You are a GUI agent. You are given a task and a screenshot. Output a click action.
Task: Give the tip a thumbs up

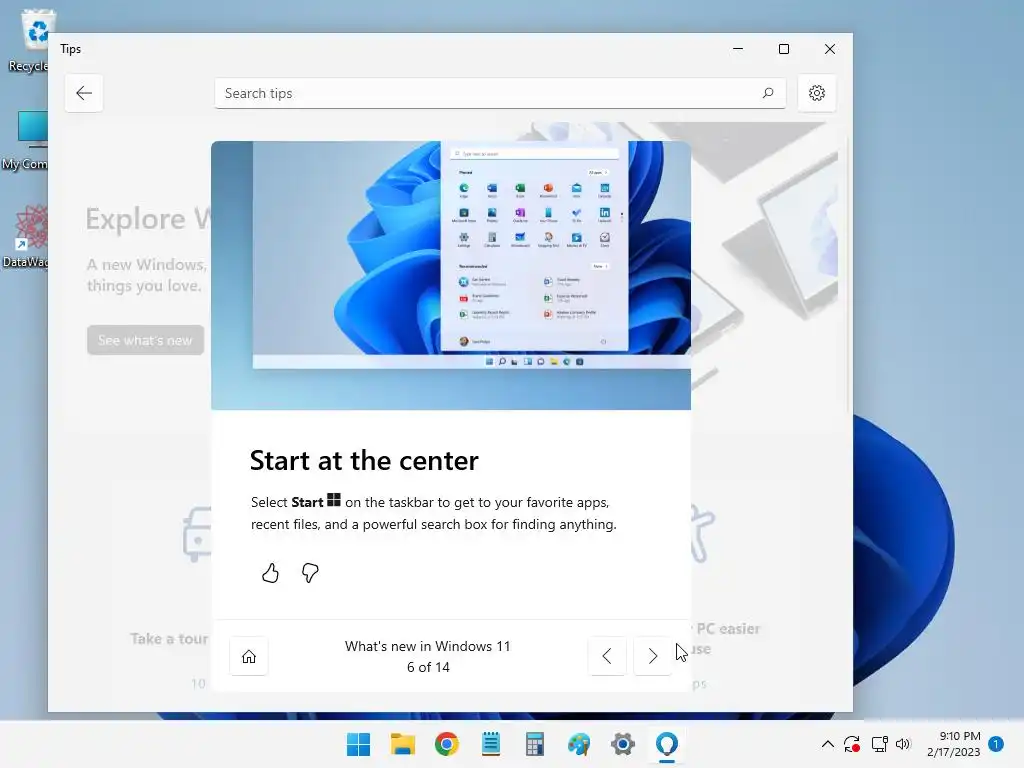click(270, 573)
